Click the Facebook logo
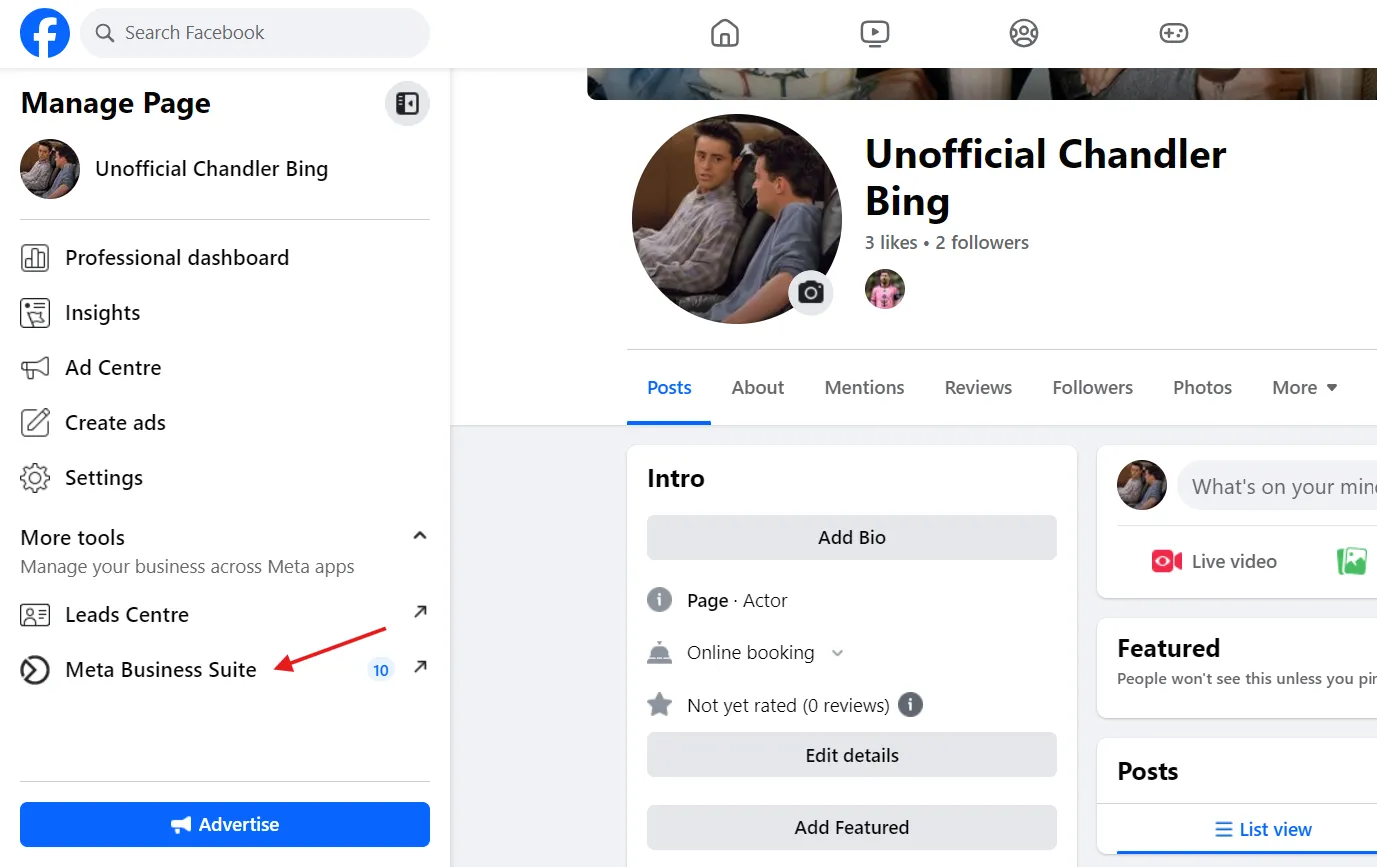This screenshot has height=867, width=1377. [x=44, y=32]
